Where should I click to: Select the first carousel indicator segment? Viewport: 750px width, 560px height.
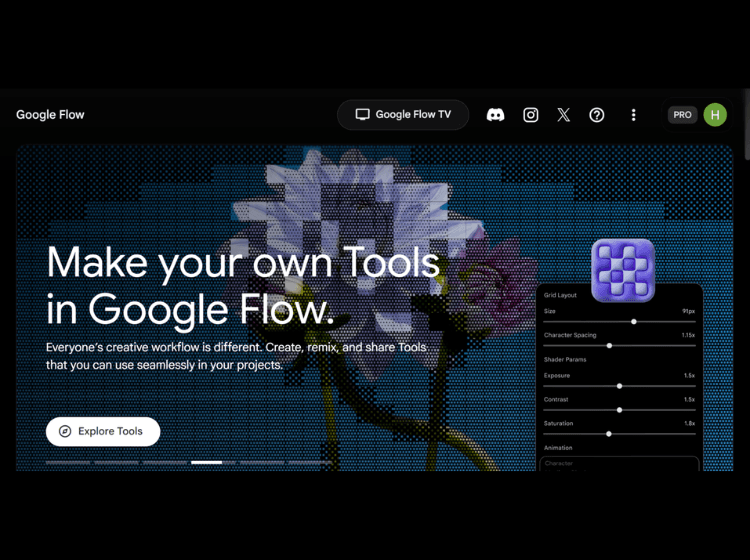pos(68,462)
